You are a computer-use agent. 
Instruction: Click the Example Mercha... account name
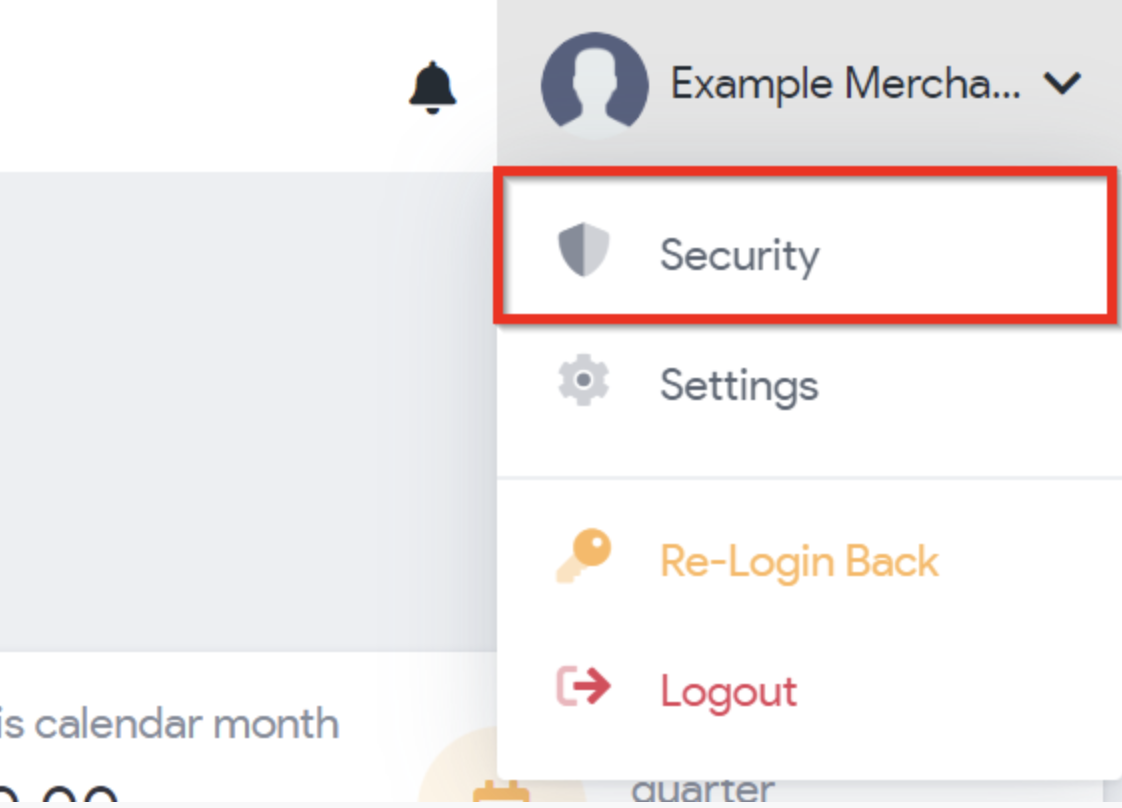pyautogui.click(x=845, y=84)
